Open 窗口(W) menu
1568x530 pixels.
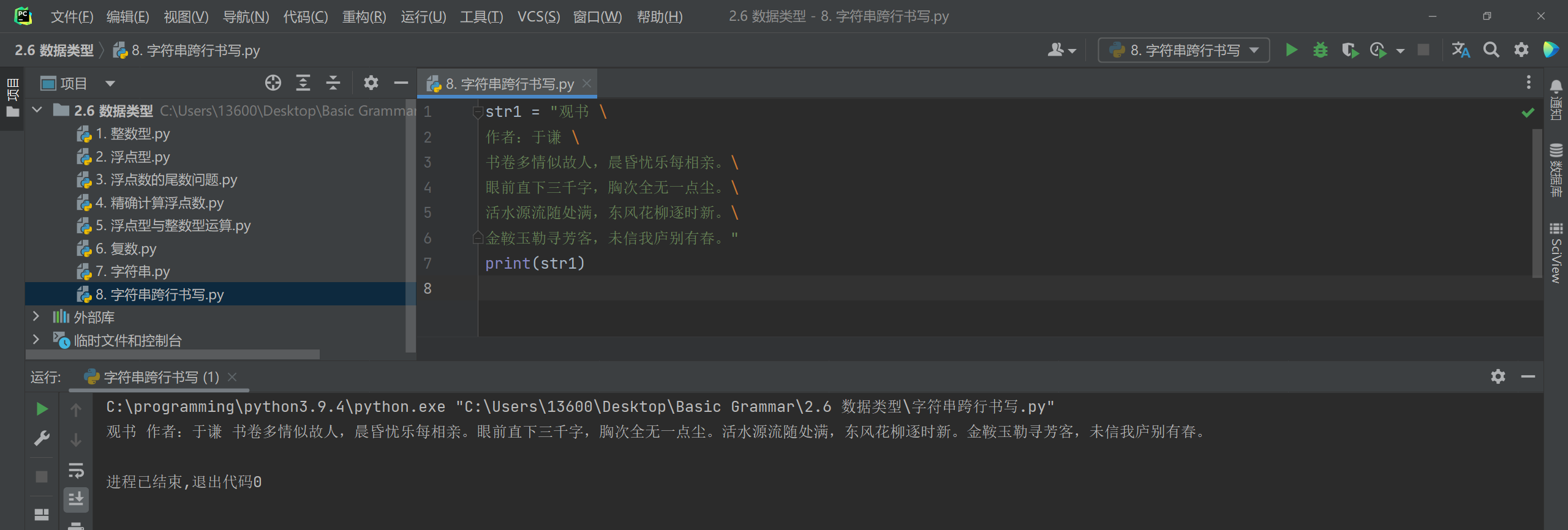coord(597,17)
